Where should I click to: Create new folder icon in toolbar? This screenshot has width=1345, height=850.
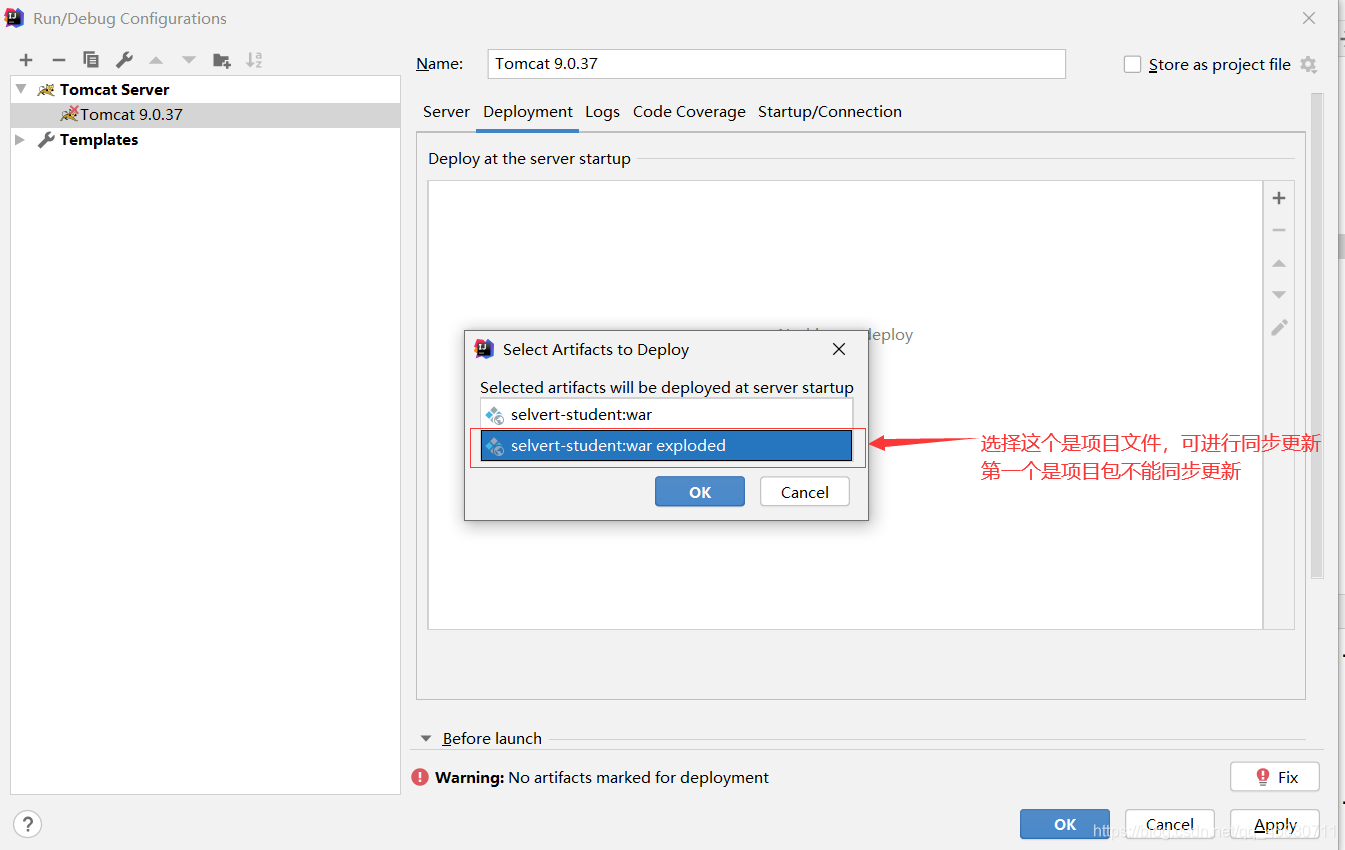(x=222, y=60)
